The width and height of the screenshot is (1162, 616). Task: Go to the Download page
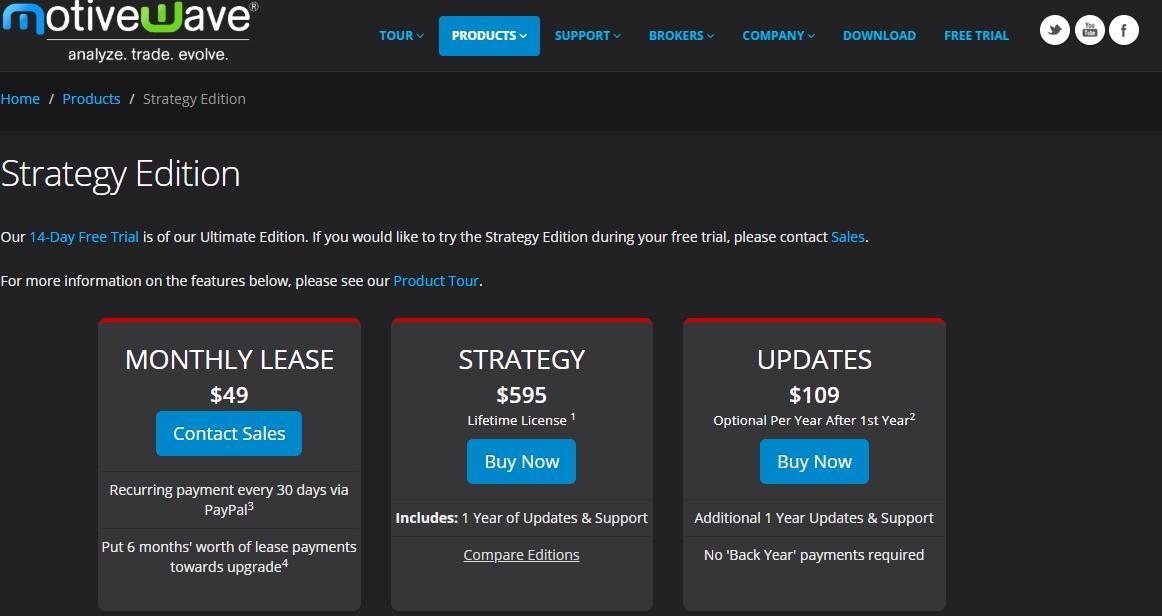tap(879, 36)
